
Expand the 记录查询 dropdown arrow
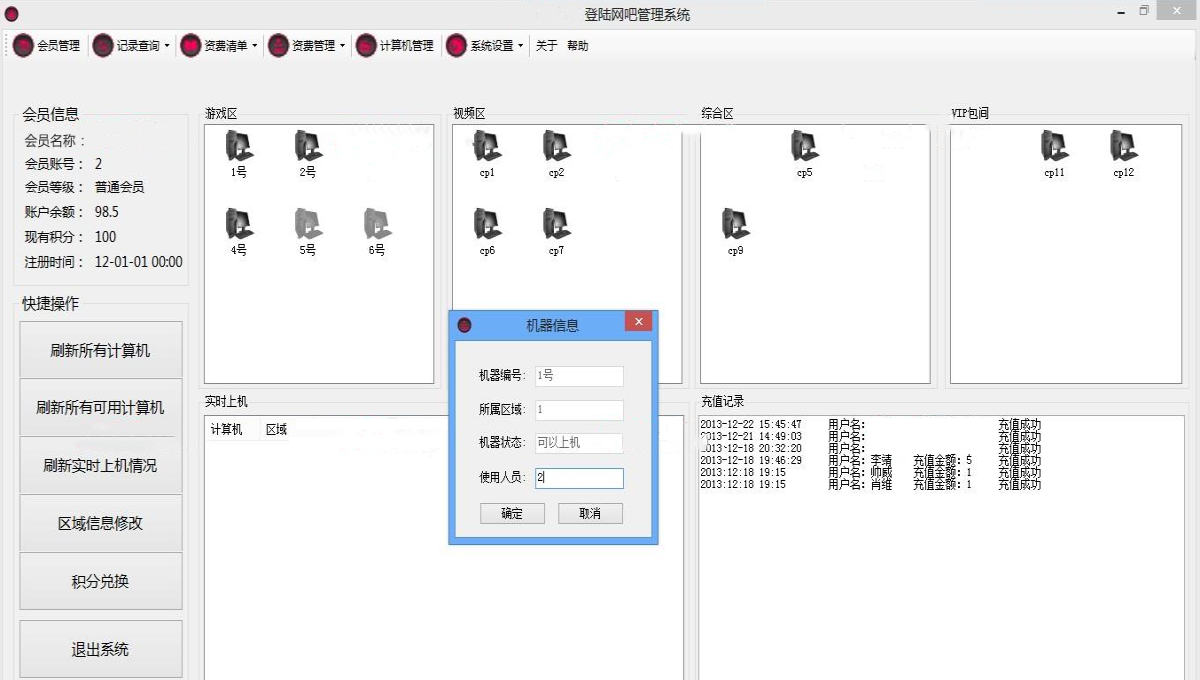point(167,46)
